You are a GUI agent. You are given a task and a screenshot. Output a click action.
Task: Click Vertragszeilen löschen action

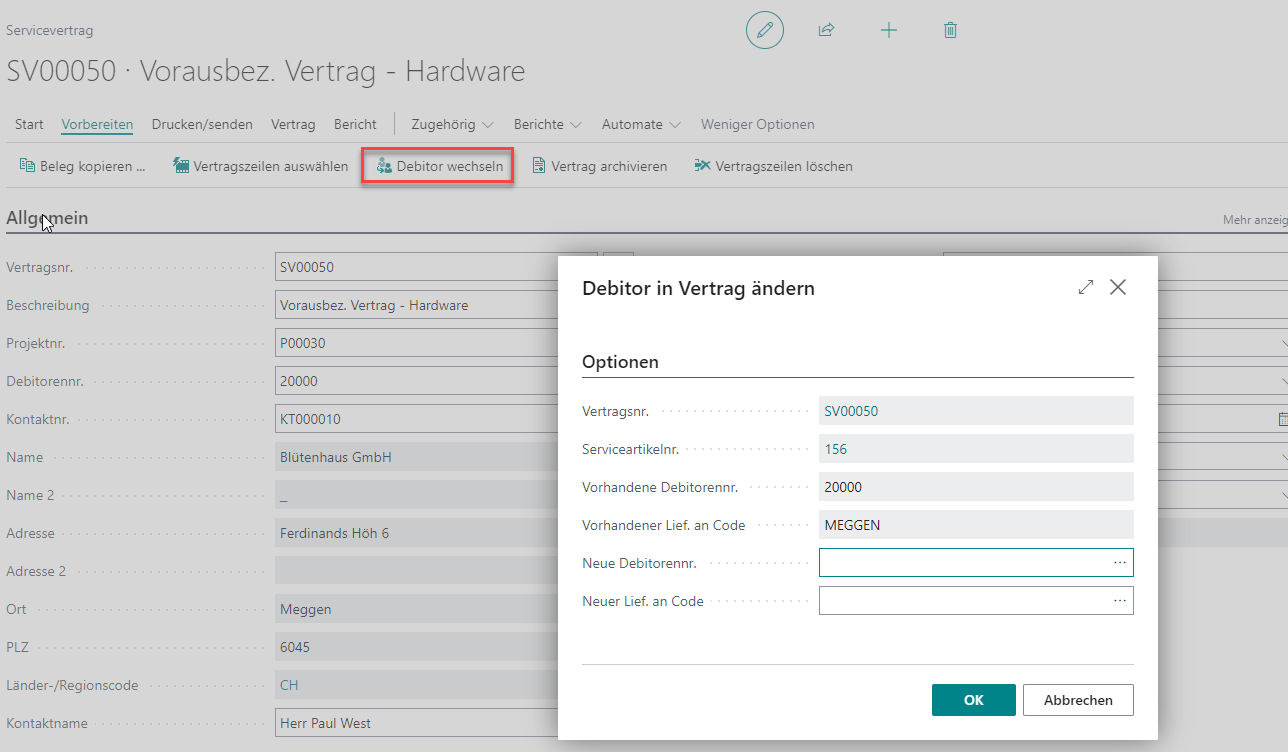coord(774,166)
